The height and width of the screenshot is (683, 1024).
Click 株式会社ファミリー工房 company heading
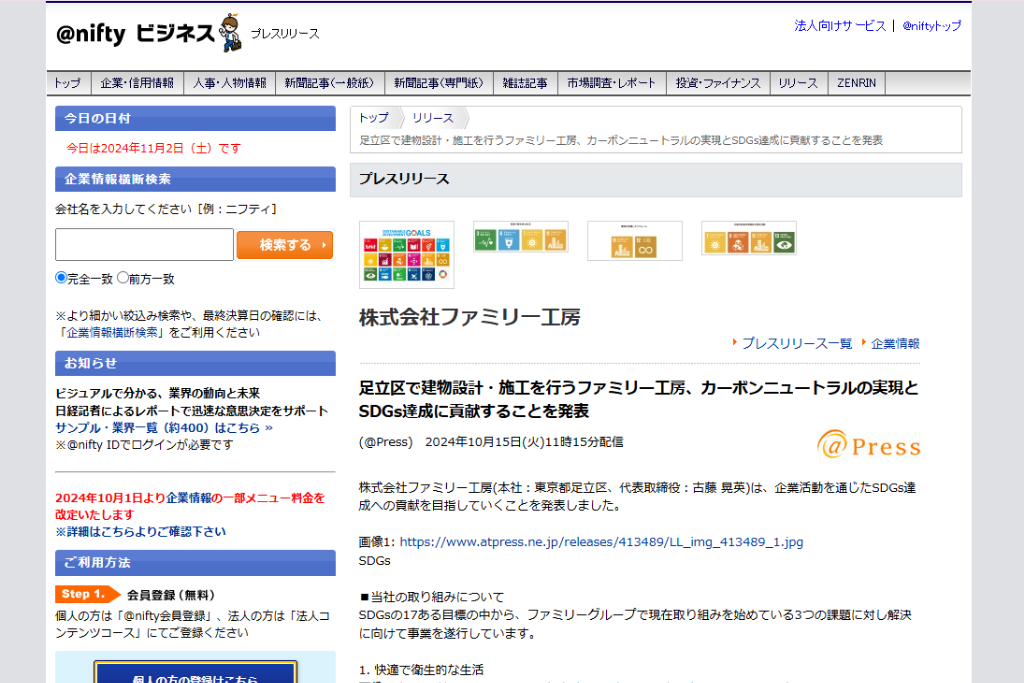[x=470, y=317]
